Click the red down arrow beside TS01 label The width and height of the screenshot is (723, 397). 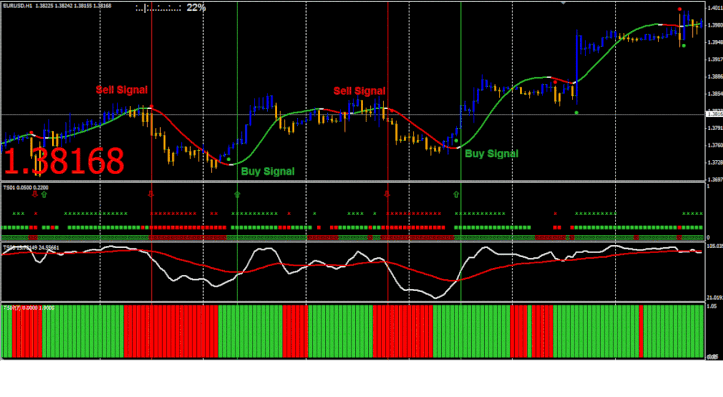pyautogui.click(x=35, y=195)
